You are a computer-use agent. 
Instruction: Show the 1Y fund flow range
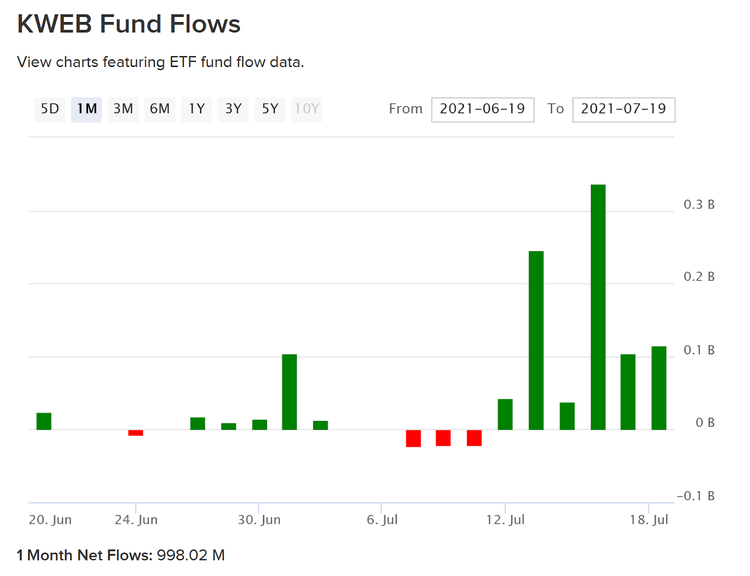[x=197, y=109]
